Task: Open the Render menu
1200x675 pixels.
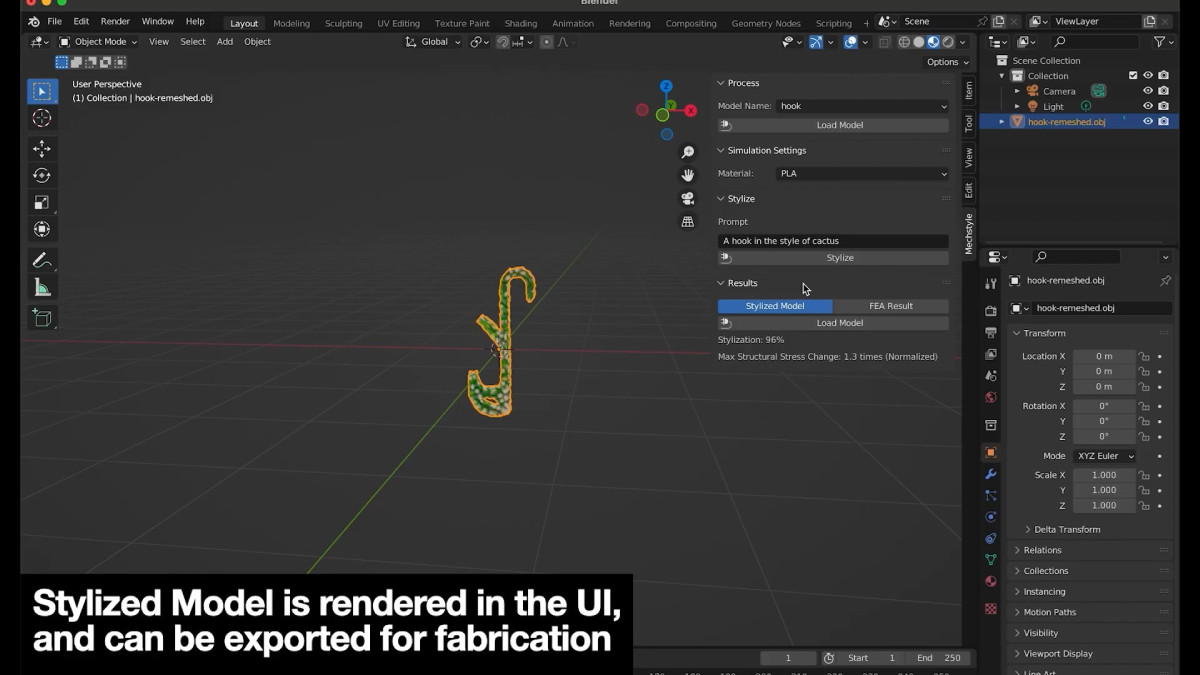Action: pyautogui.click(x=115, y=20)
